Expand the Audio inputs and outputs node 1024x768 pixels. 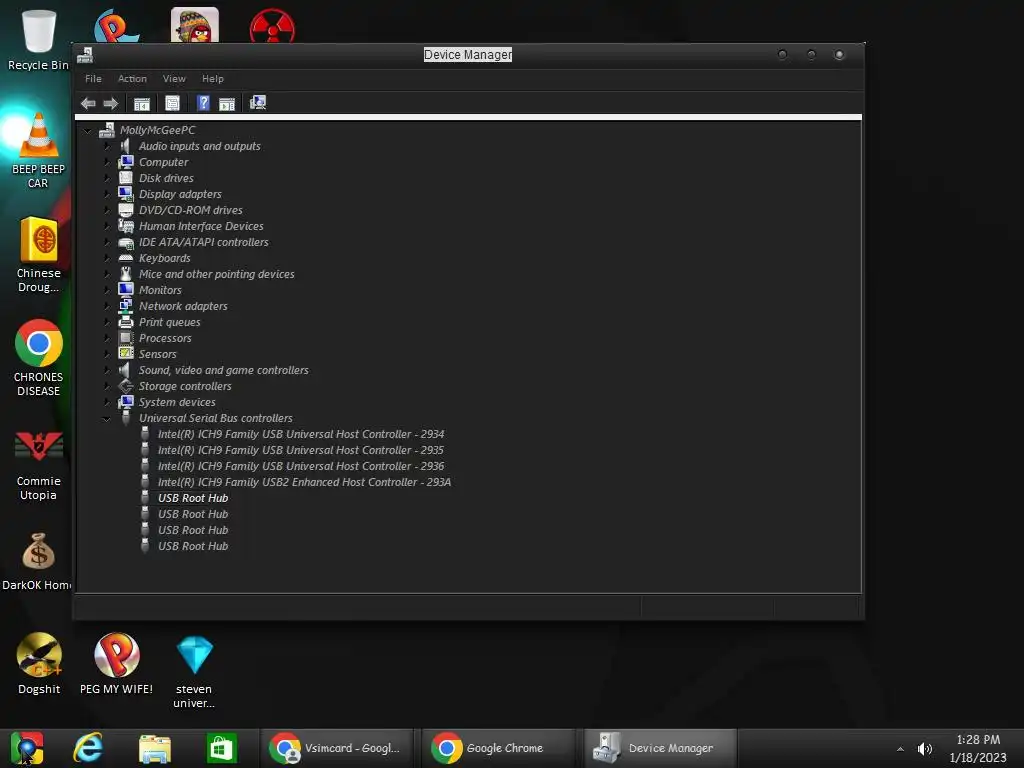point(107,146)
